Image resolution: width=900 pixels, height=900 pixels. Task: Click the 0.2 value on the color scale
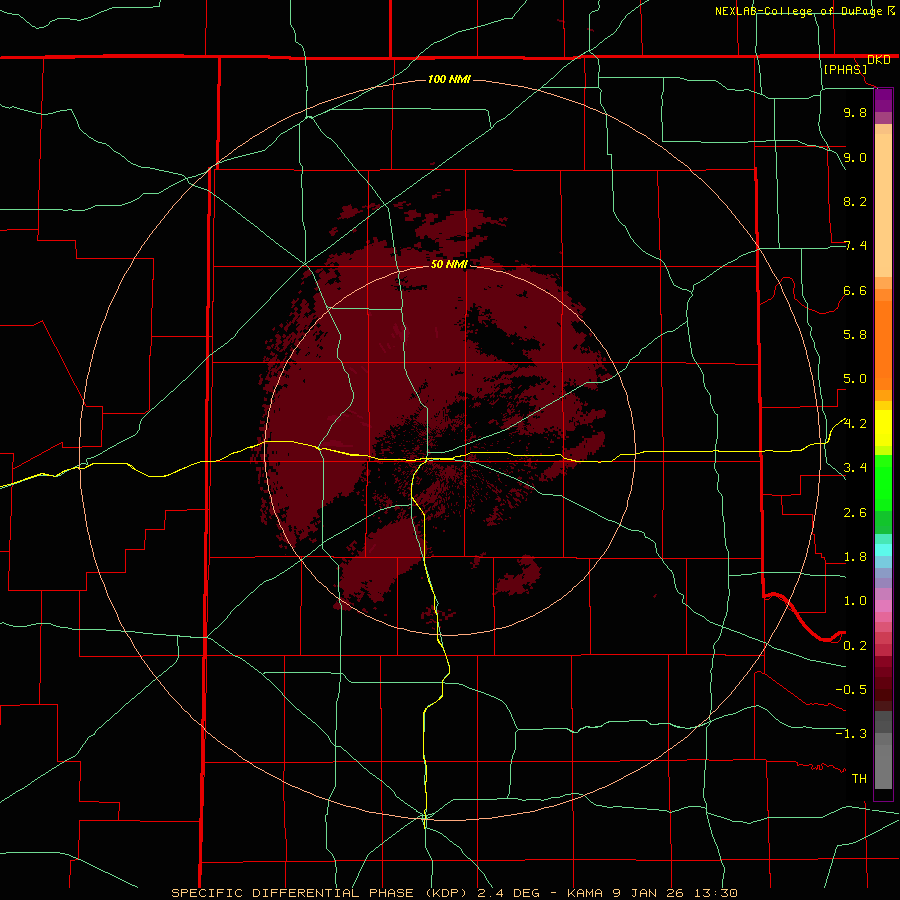pos(855,646)
